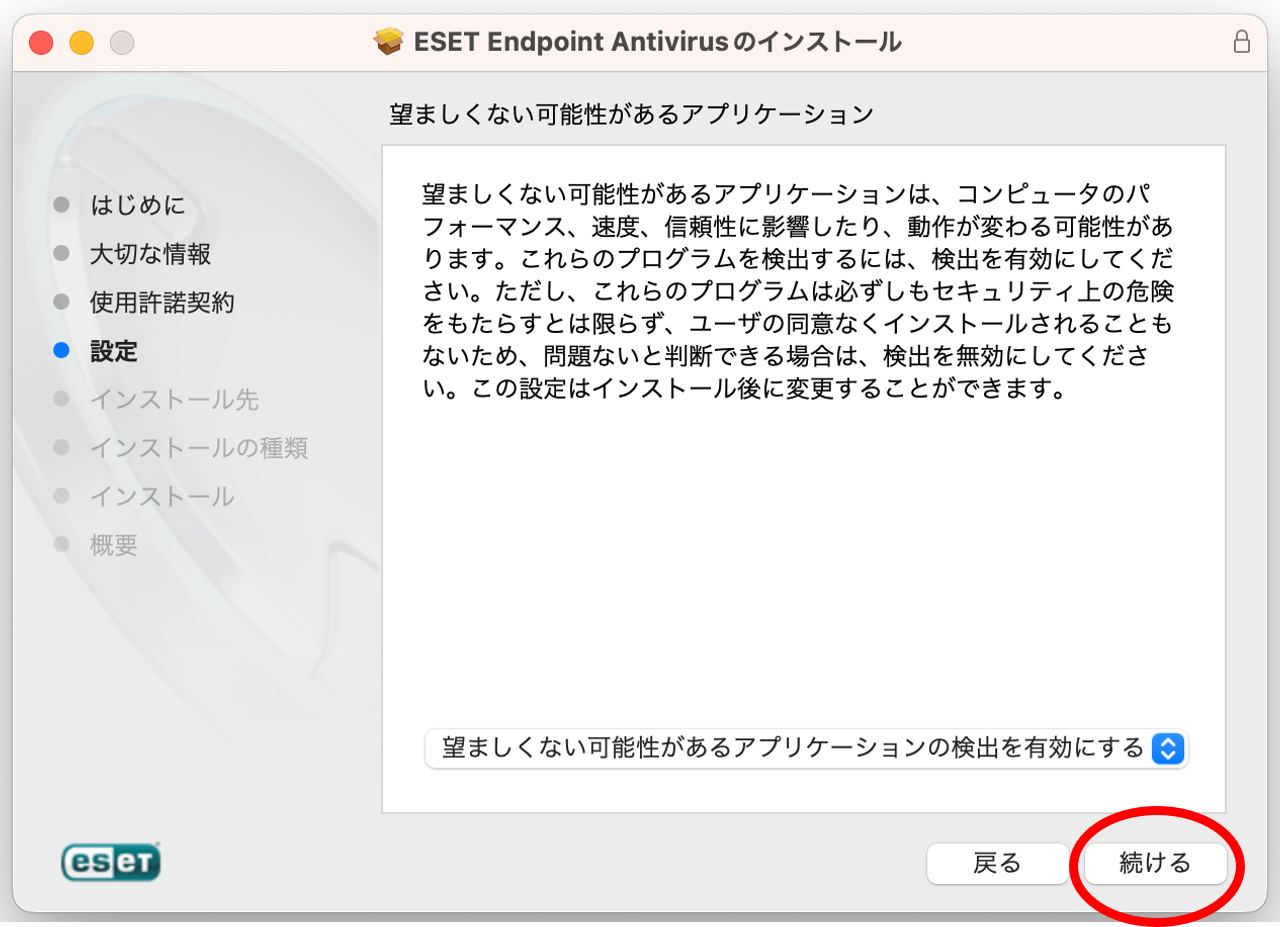Click the インストールの種類 step
The width and height of the screenshot is (1280, 927).
[198, 448]
